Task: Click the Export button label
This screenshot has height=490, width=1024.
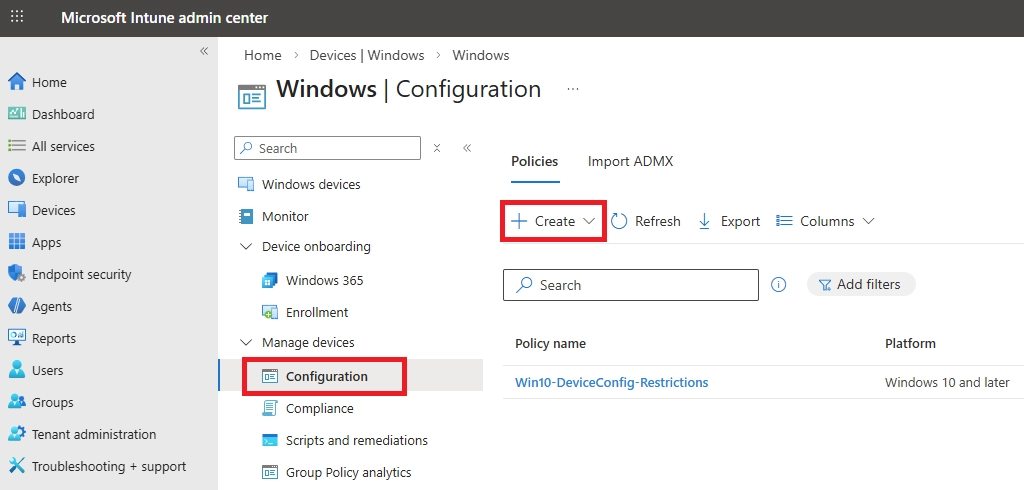Action: point(740,221)
